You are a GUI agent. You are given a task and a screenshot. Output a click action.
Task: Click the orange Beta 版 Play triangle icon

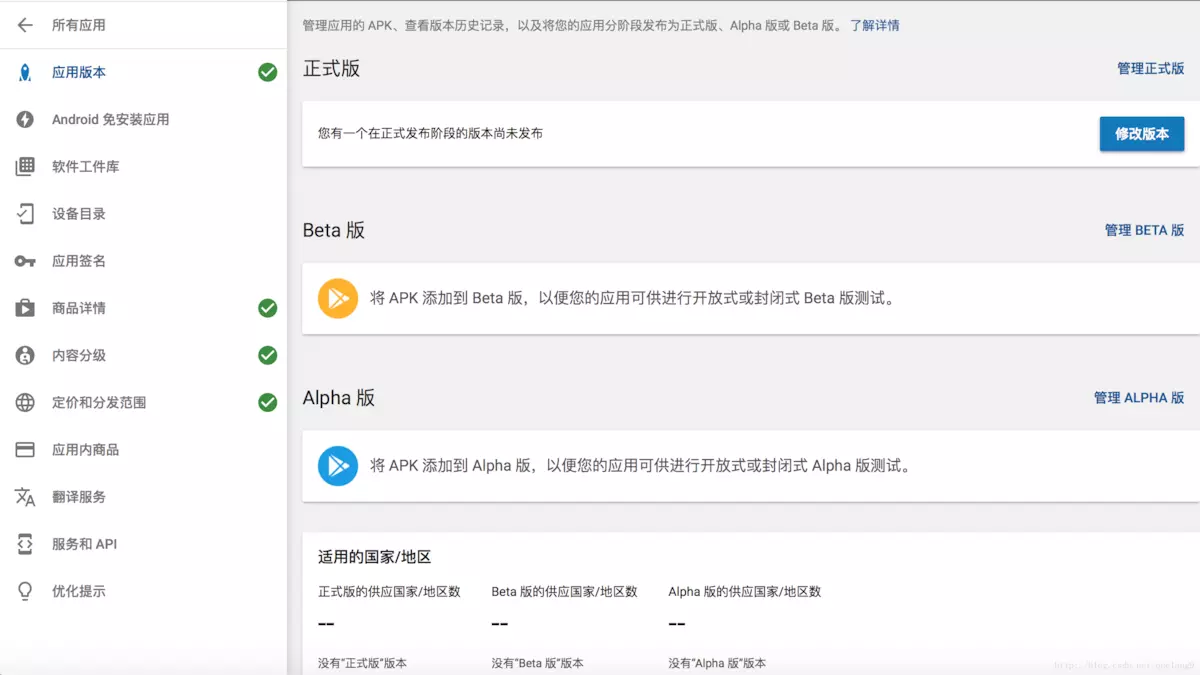click(337, 298)
